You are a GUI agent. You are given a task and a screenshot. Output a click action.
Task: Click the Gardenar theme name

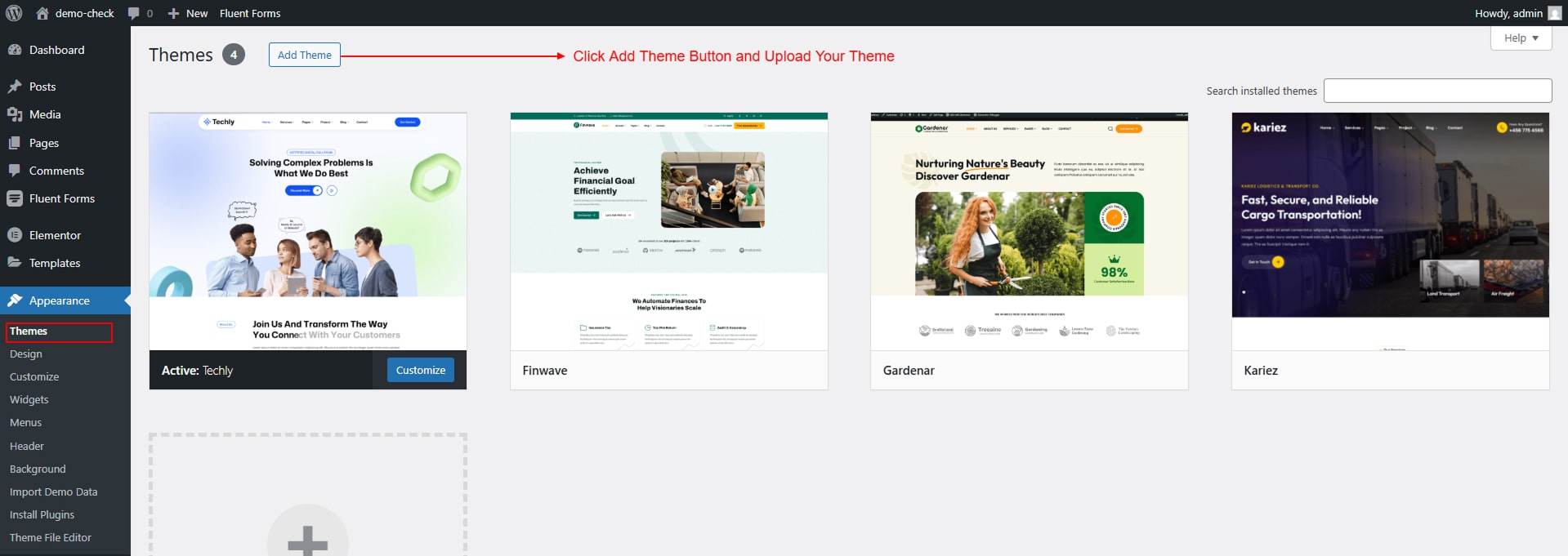click(x=909, y=371)
